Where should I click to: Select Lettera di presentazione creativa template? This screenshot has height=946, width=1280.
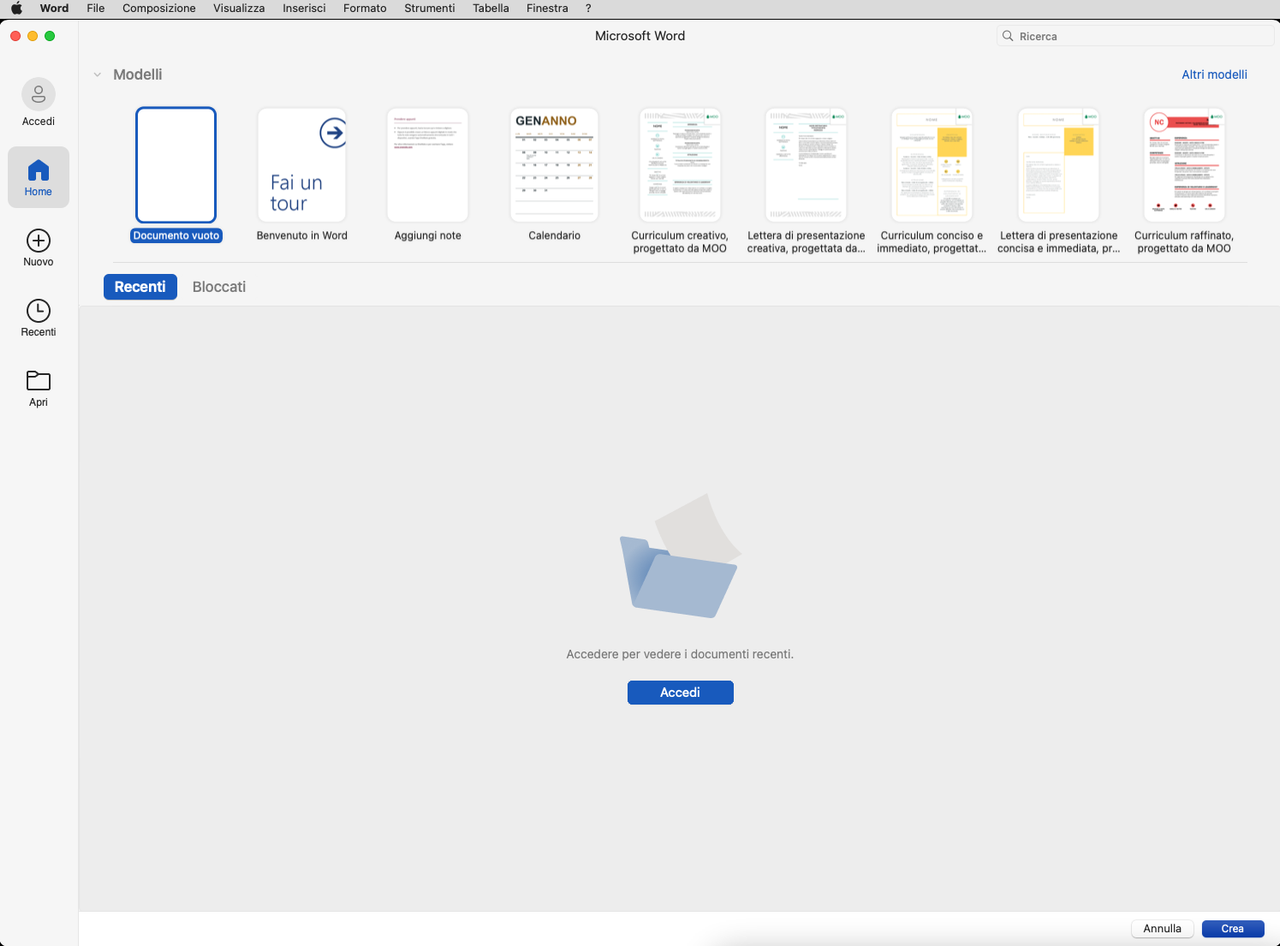tap(806, 165)
